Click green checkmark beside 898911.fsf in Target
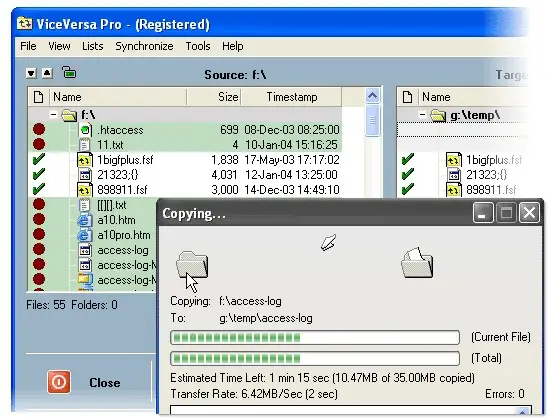This screenshot has height=420, width=550. pos(408,189)
